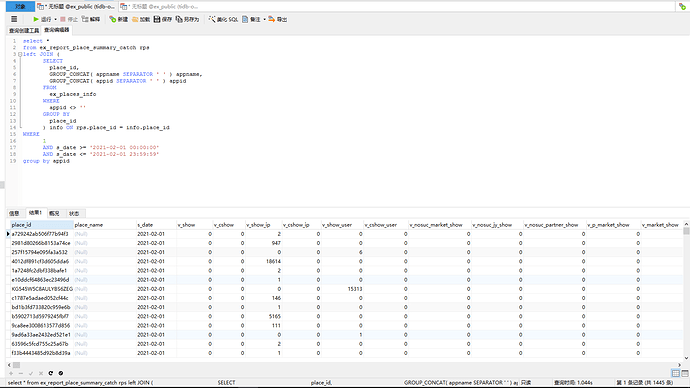
Task: Click the 停止 stop button
Action: pyautogui.click(x=69, y=19)
